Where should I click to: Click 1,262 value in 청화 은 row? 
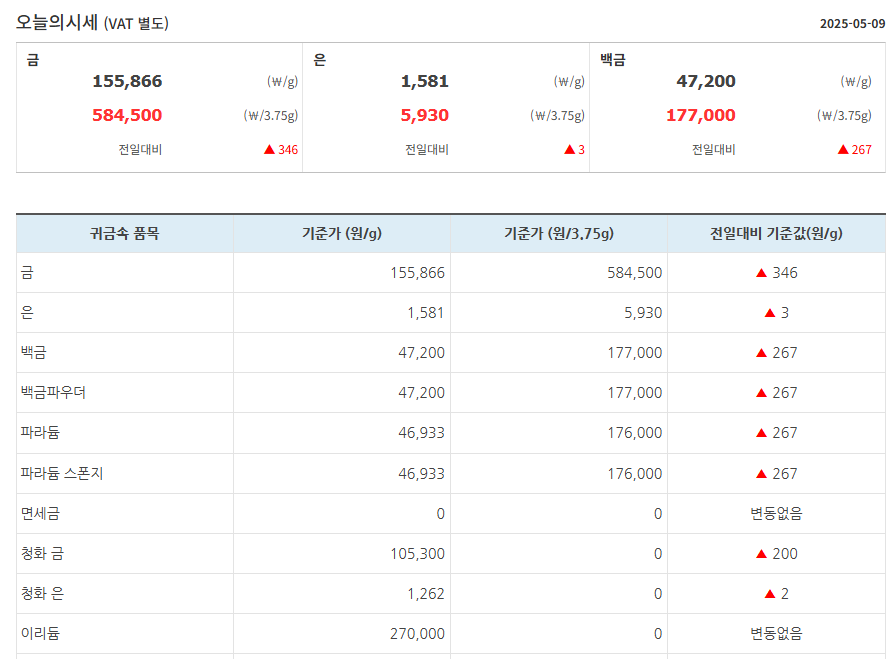tap(426, 594)
